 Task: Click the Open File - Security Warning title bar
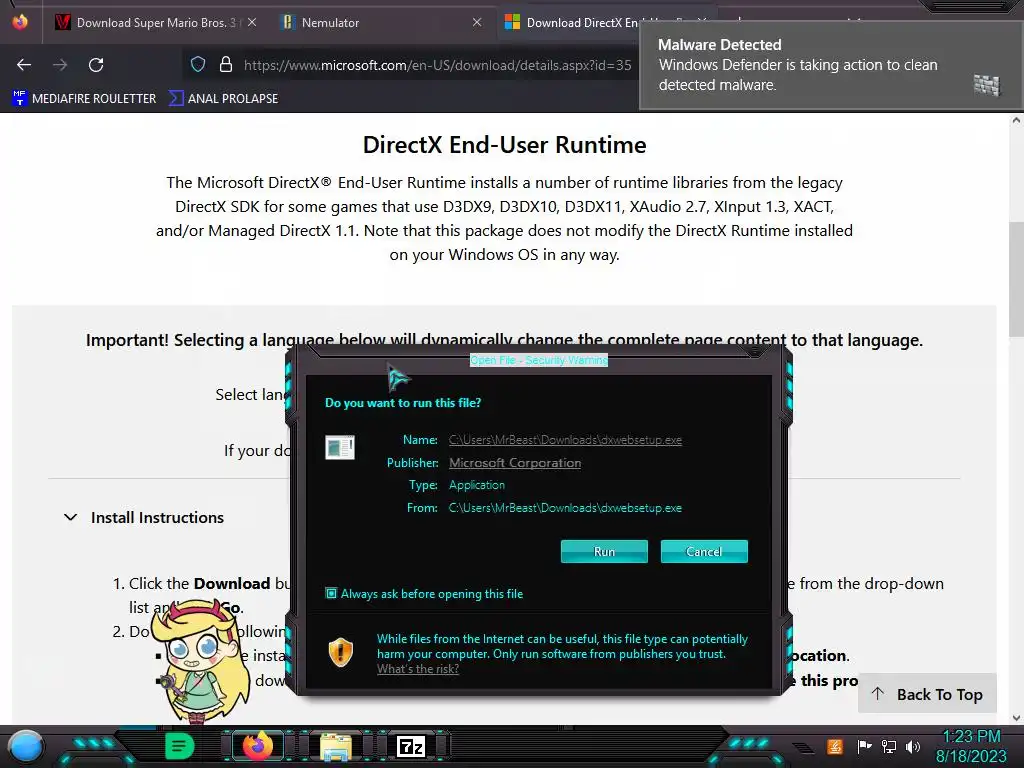539,360
